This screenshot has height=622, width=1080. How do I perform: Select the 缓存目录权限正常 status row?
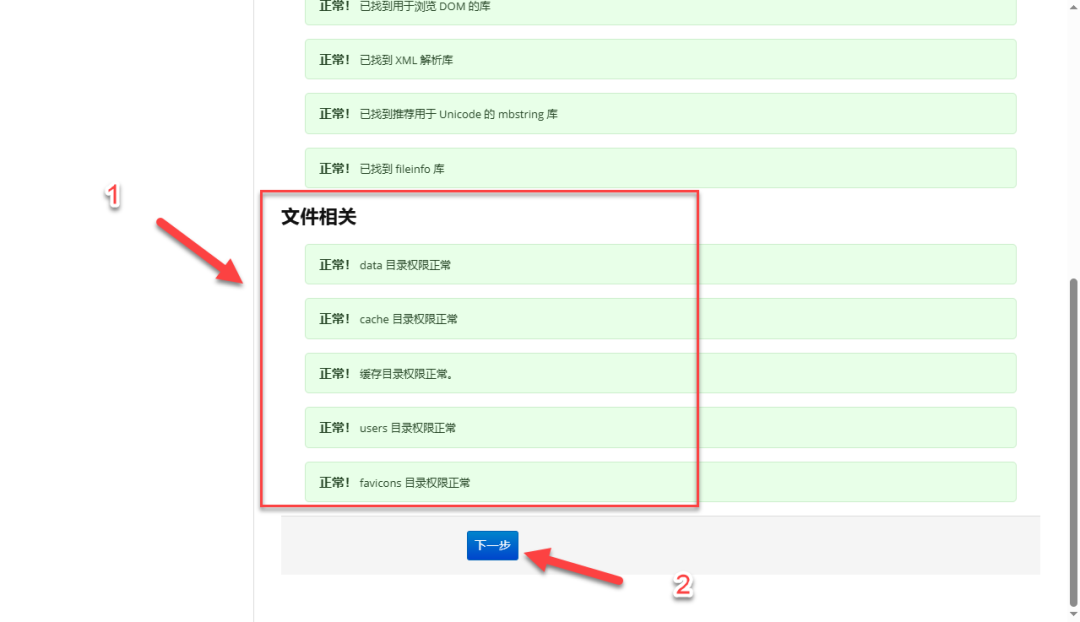[660, 372]
